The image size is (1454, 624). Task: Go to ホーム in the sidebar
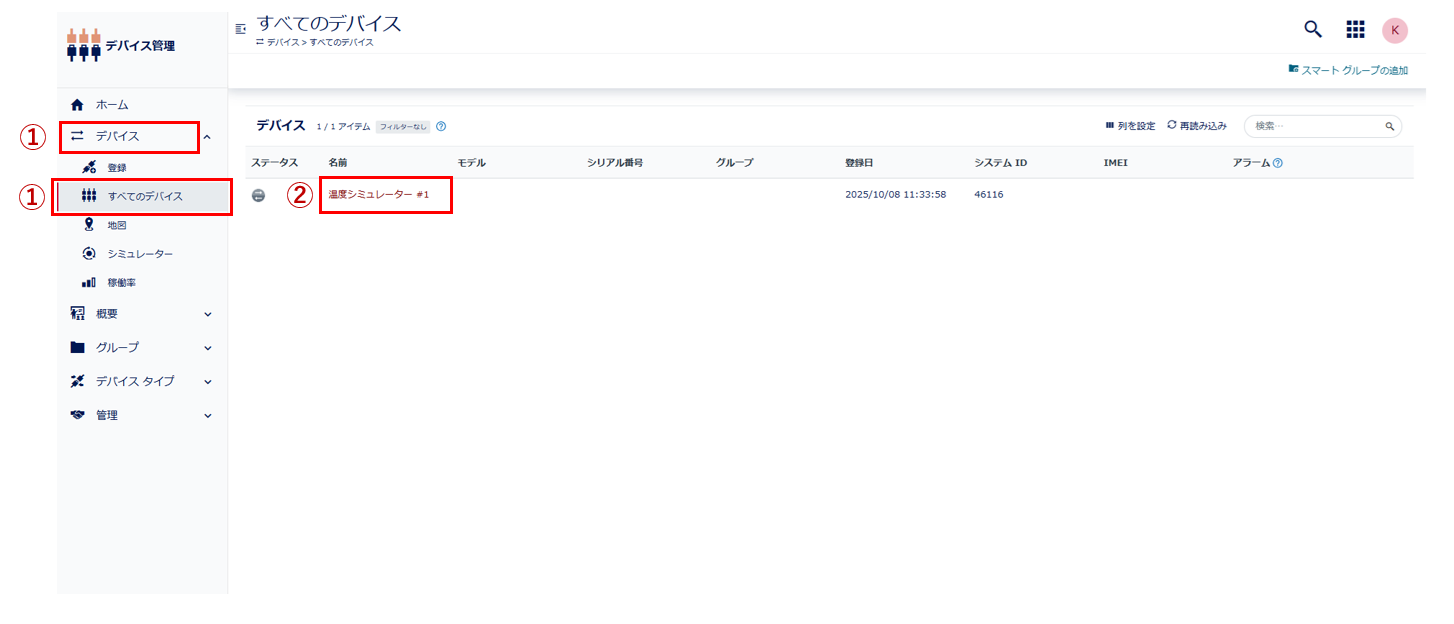112,105
